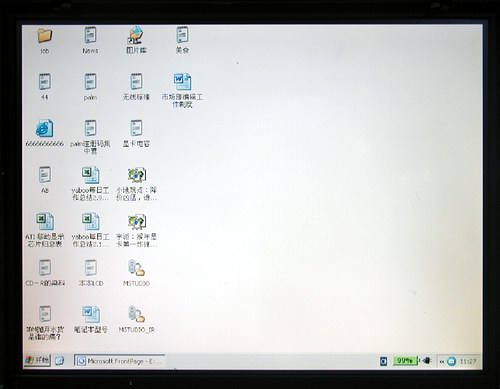This screenshot has height=389, width=500.
Task: Expand the hidden system tray icons
Action: coord(442,361)
